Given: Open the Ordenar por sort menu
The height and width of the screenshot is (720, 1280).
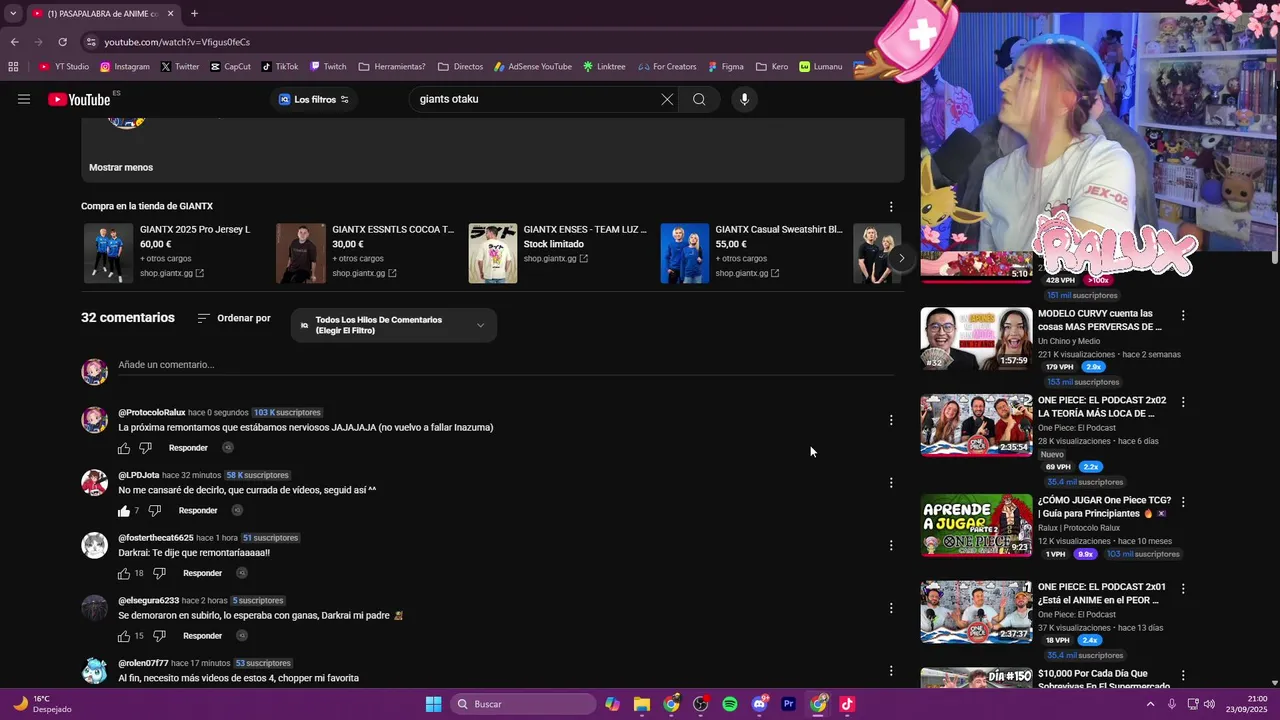Looking at the screenshot, I should pos(234,318).
